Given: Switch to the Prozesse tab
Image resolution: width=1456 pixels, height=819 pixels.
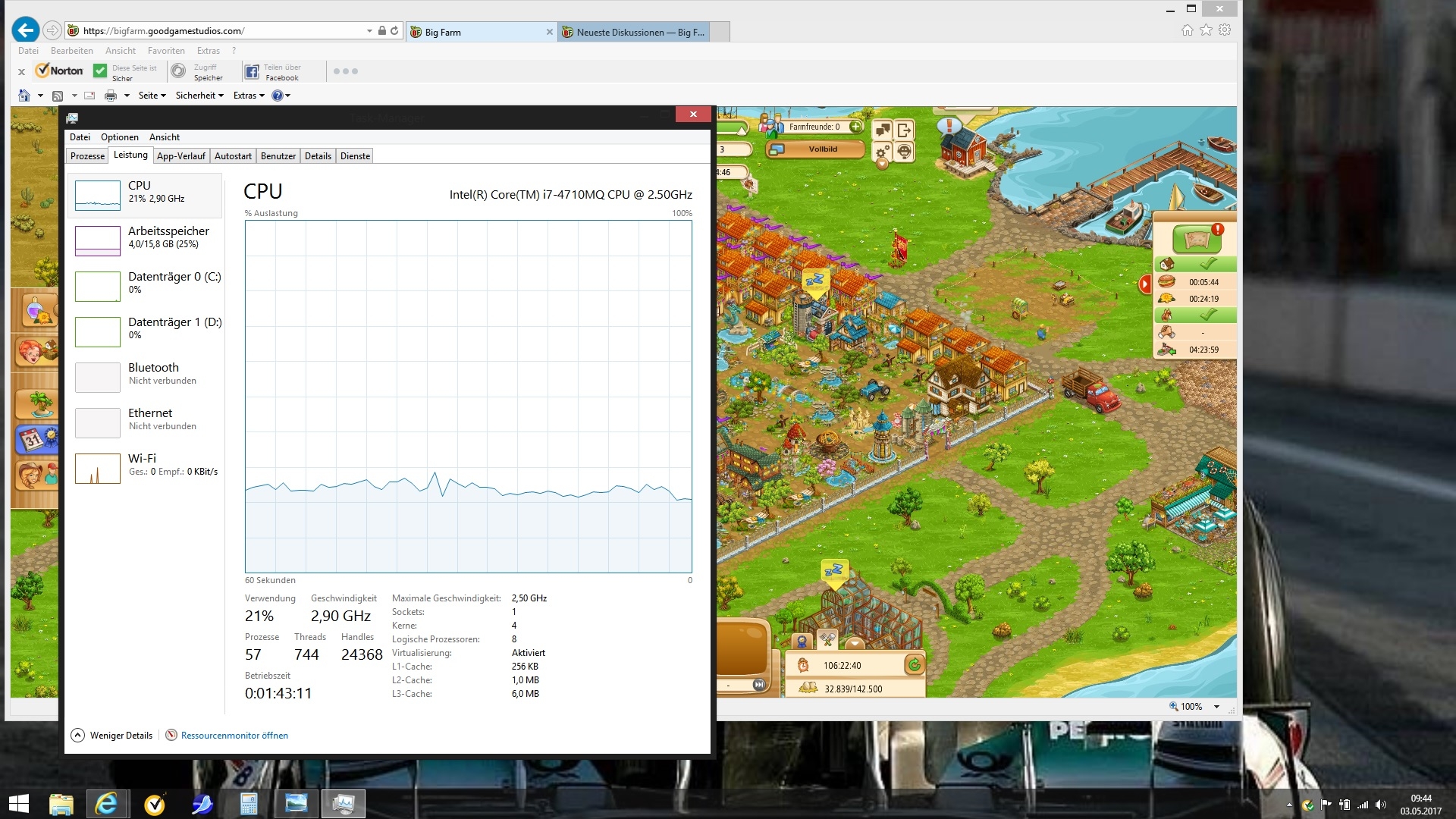Looking at the screenshot, I should tap(87, 156).
